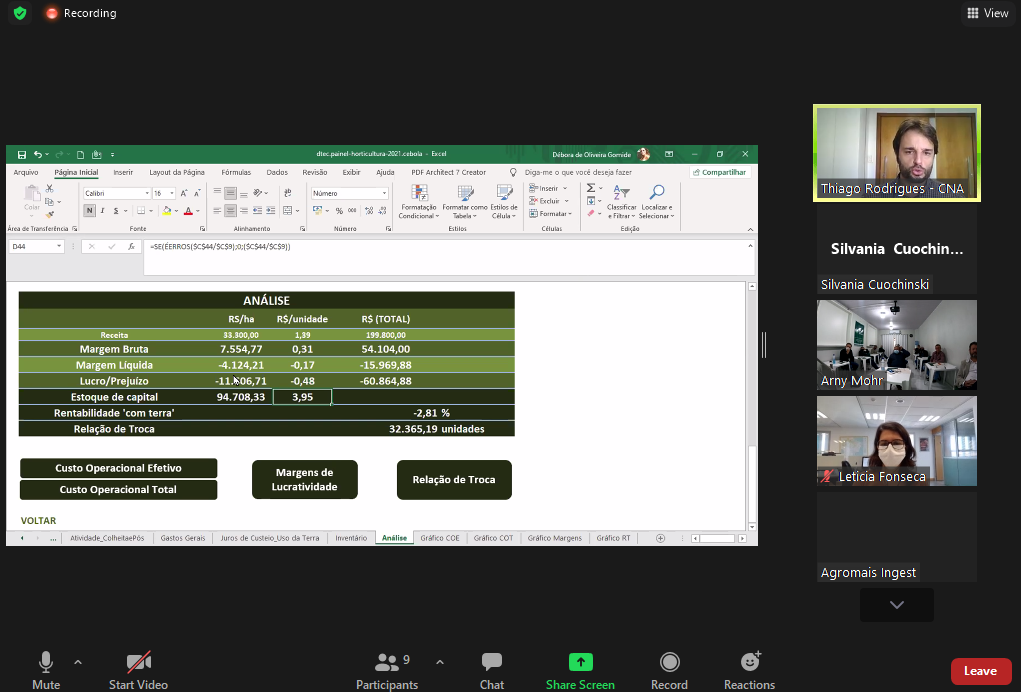Select Thiago Rodrigues video thumbnail
The height and width of the screenshot is (692, 1021).
(x=897, y=153)
